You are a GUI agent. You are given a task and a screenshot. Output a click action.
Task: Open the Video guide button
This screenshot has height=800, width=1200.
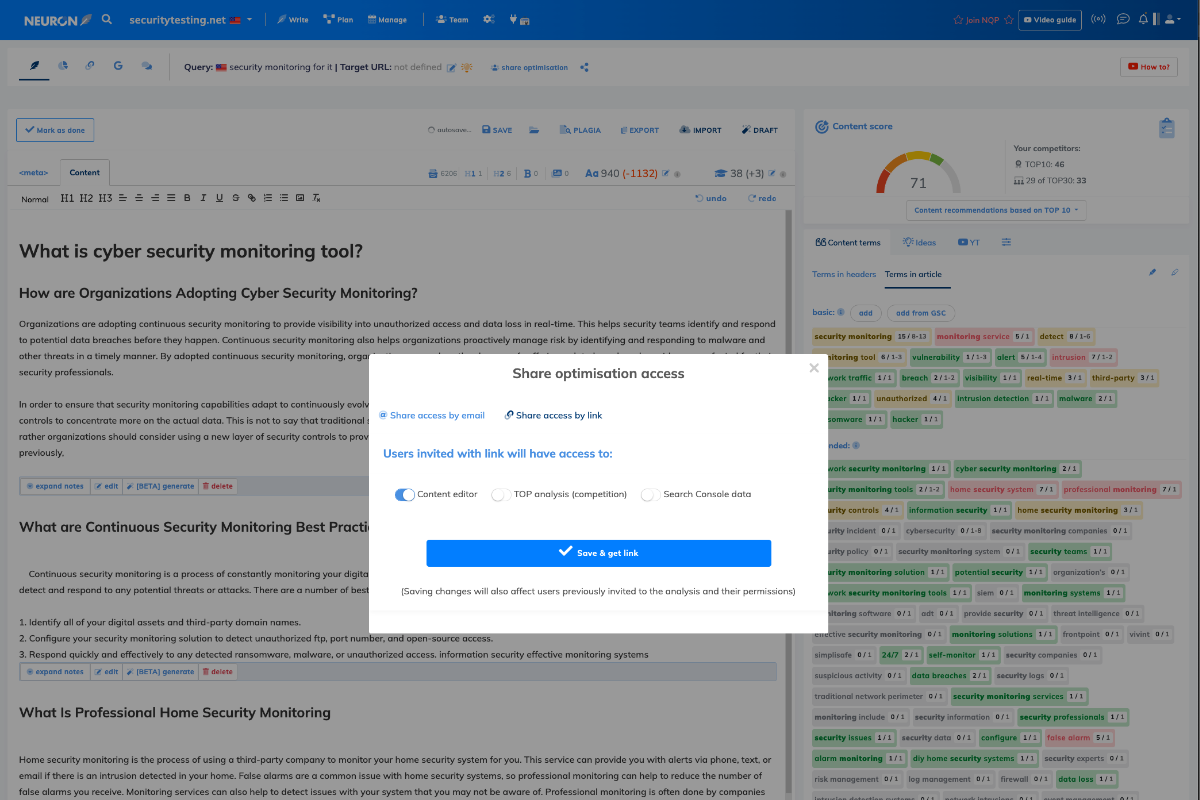tap(1050, 19)
